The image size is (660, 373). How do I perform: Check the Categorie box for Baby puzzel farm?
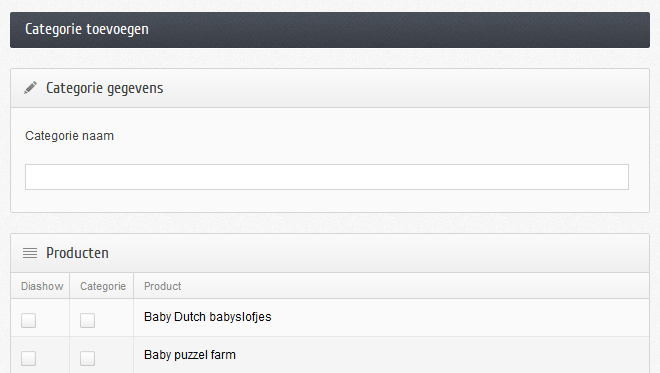[88, 358]
